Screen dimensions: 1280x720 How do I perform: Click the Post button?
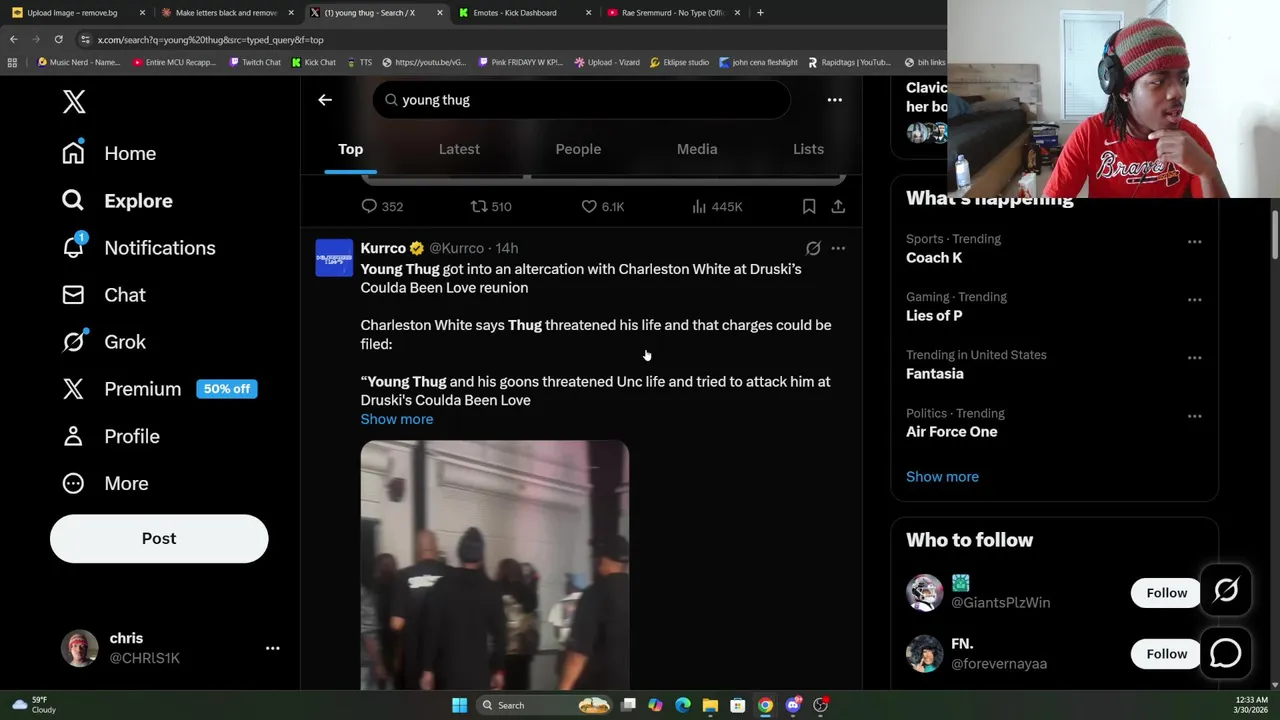(x=159, y=538)
